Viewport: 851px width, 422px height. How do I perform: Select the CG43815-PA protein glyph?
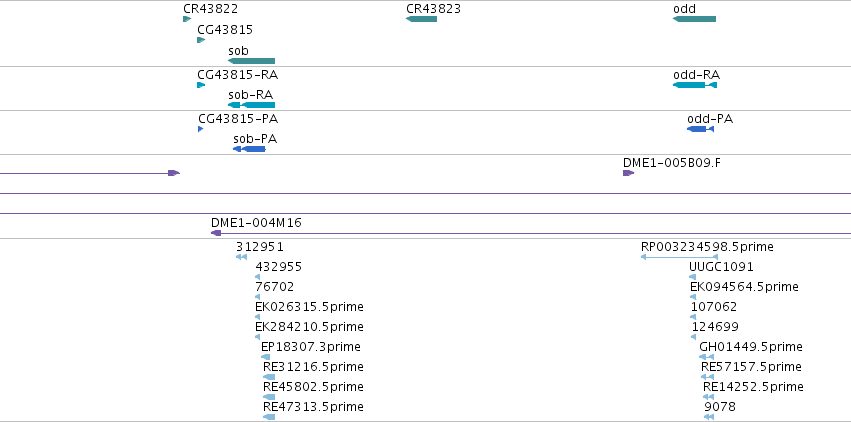click(200, 129)
